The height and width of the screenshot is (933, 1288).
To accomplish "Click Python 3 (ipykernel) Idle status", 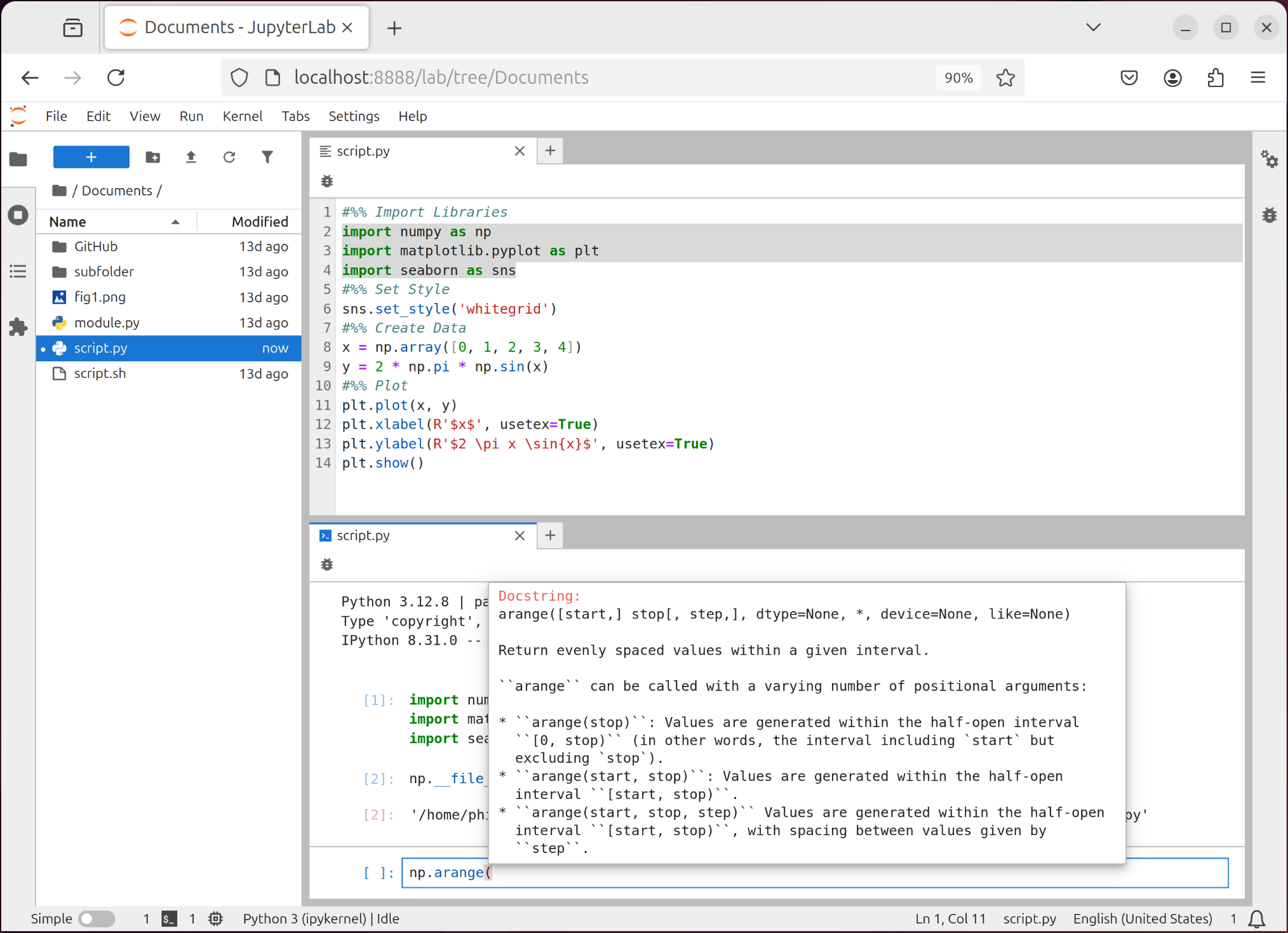I will point(321,918).
